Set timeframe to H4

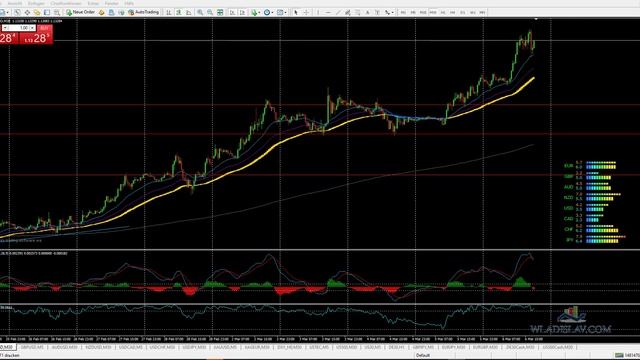point(453,12)
